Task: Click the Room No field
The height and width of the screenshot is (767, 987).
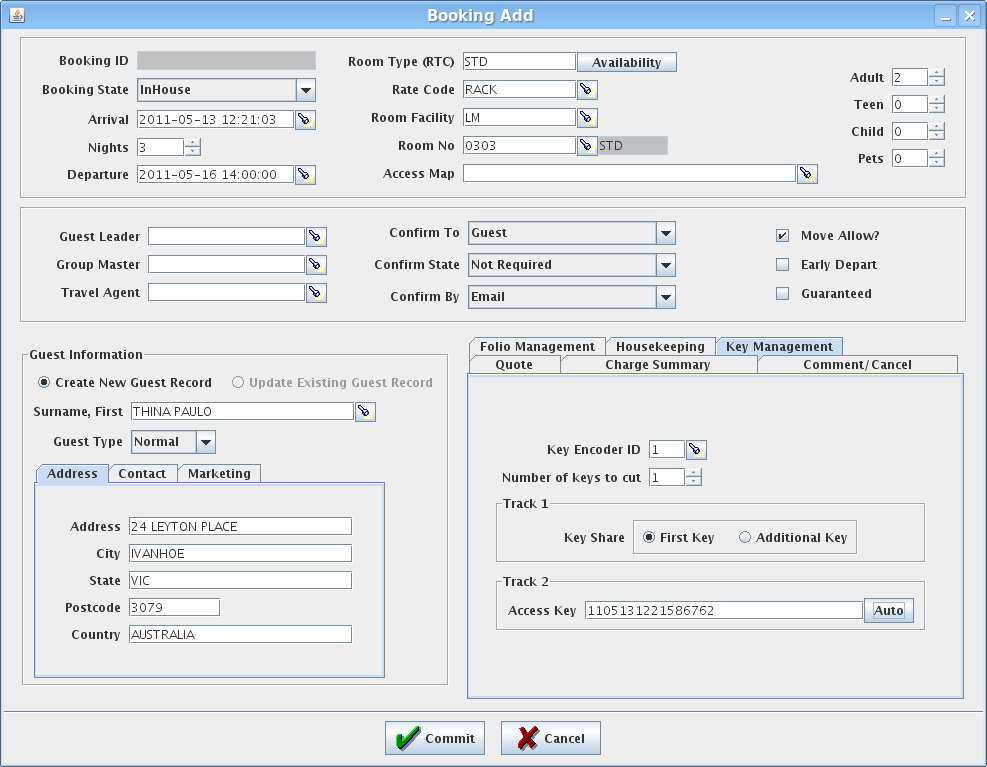Action: pos(519,145)
